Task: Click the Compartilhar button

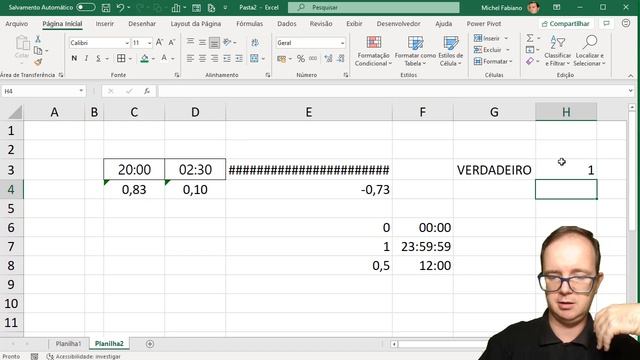Action: tap(565, 24)
